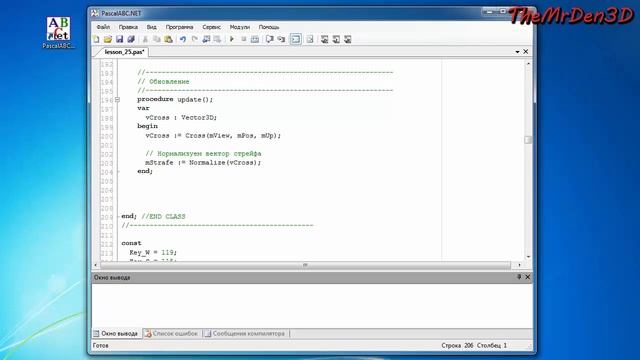This screenshot has width=640, height=360.
Task: Click the 'const' keyword line
Action: click(131, 243)
